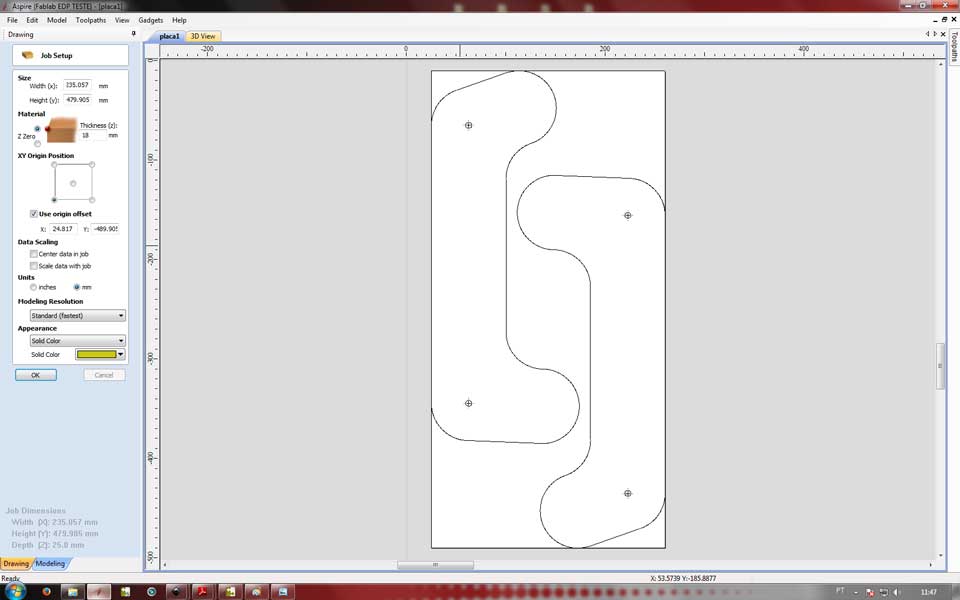
Task: Open the Solid Color picker arrow
Action: click(121, 355)
